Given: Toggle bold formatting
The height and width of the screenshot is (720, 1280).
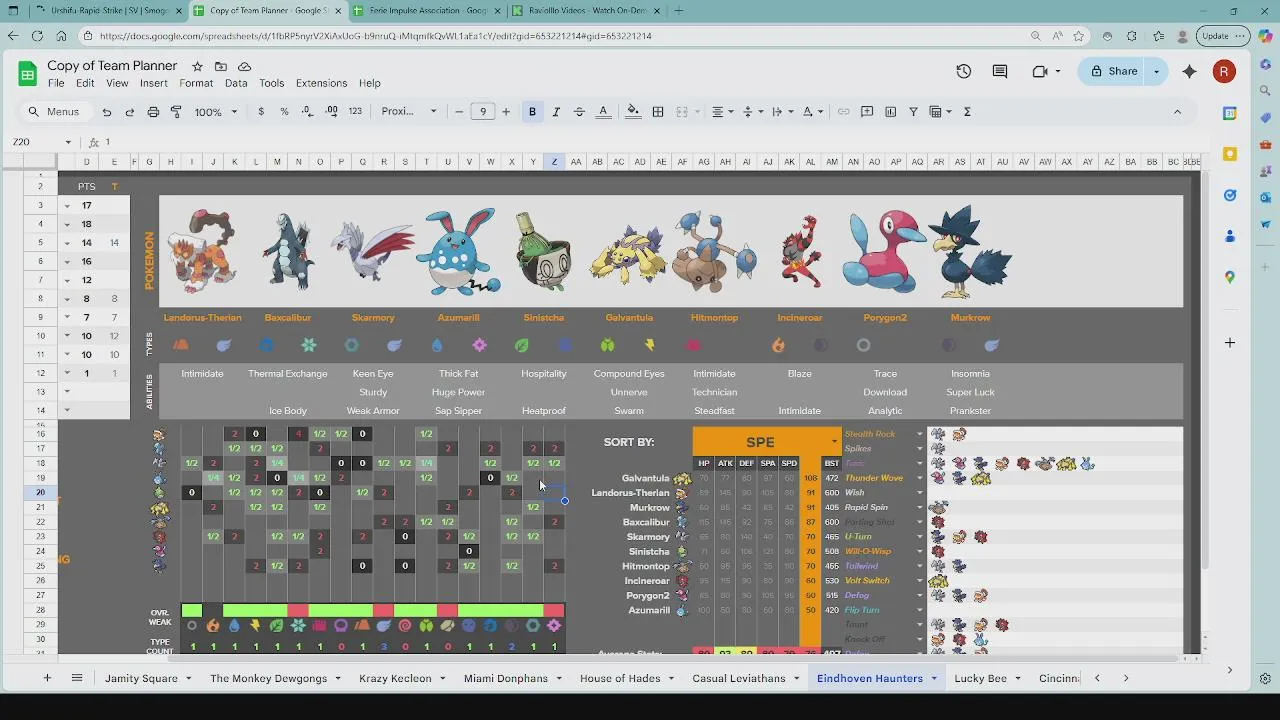Looking at the screenshot, I should [533, 112].
